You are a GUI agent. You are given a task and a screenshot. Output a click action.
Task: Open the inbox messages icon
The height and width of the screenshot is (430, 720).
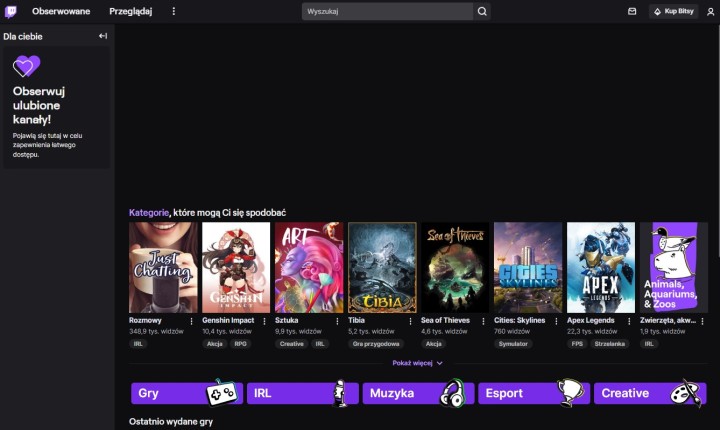[x=632, y=11]
